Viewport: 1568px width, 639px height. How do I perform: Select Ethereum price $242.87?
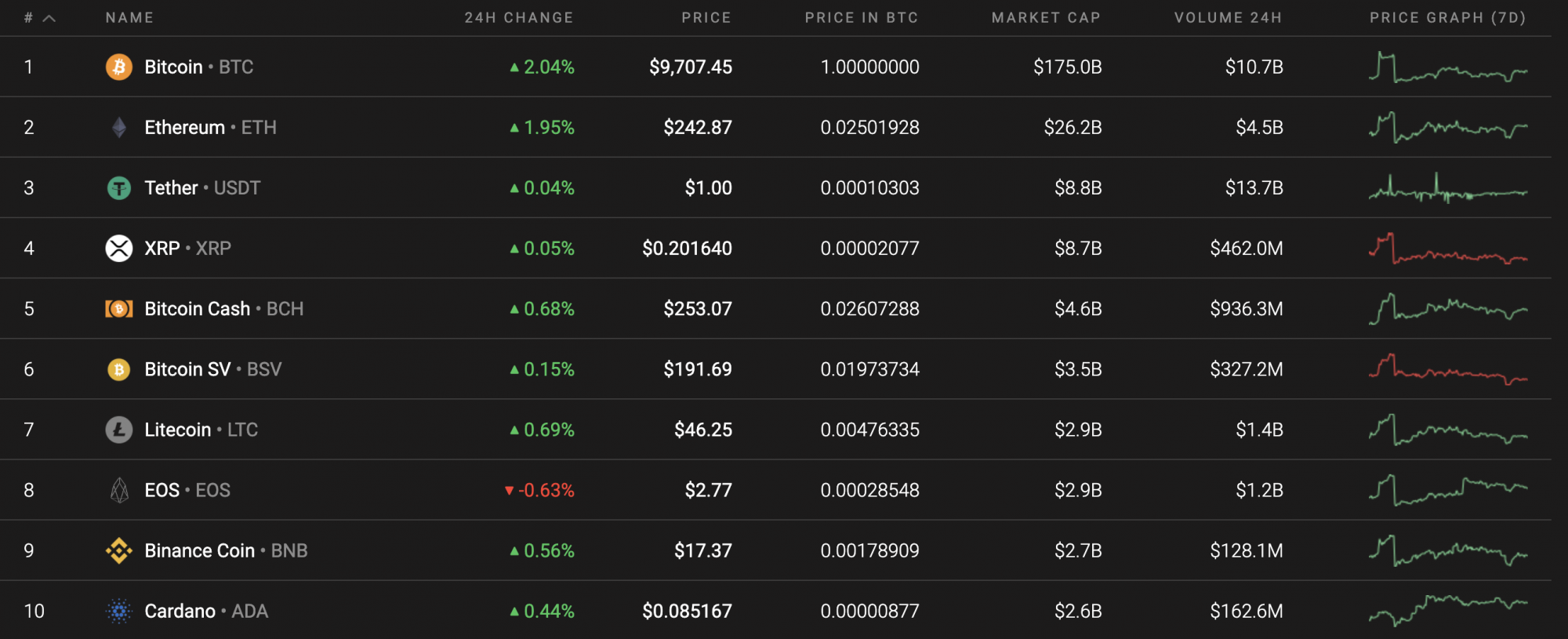click(x=698, y=127)
